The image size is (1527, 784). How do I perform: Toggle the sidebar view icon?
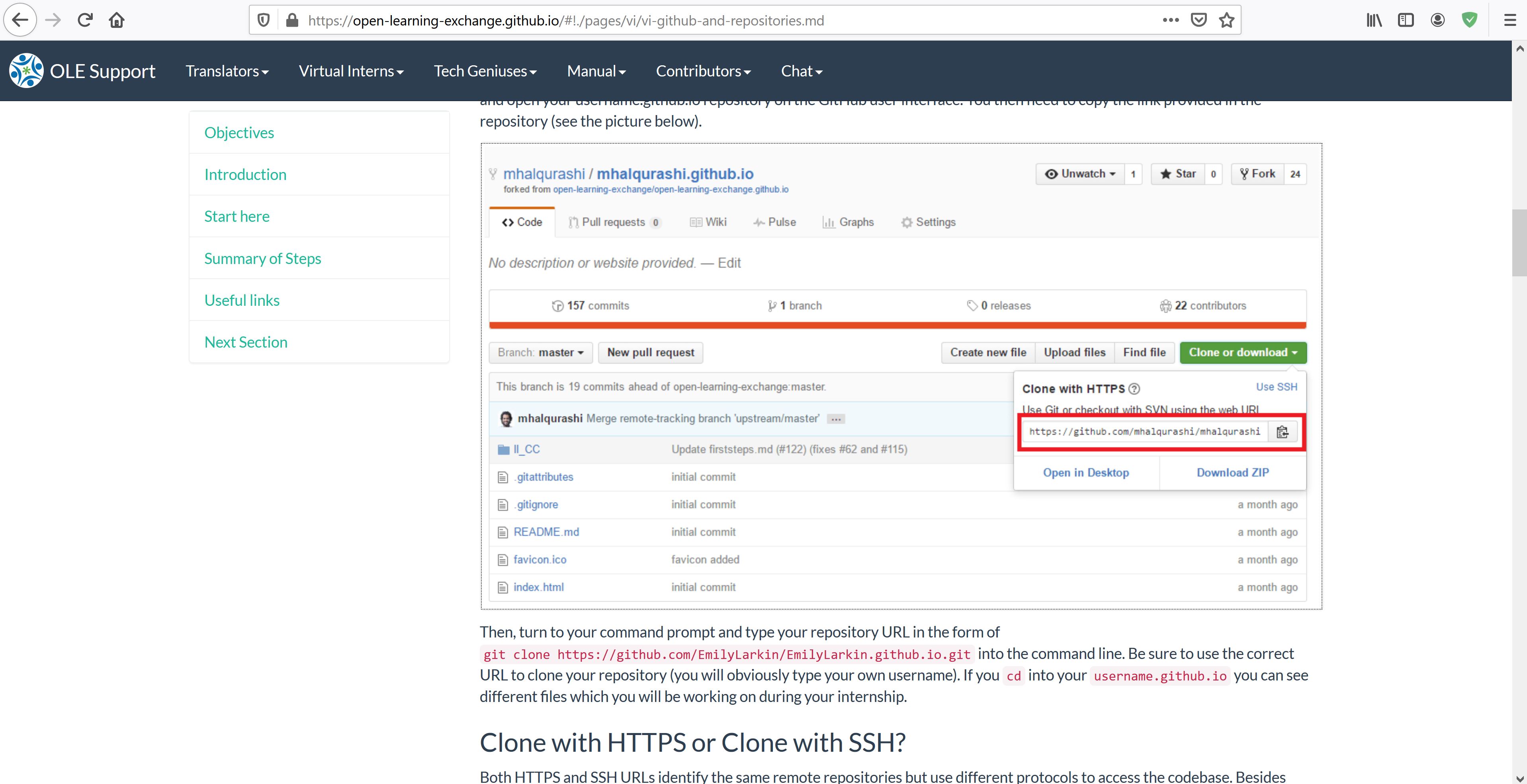1406,20
